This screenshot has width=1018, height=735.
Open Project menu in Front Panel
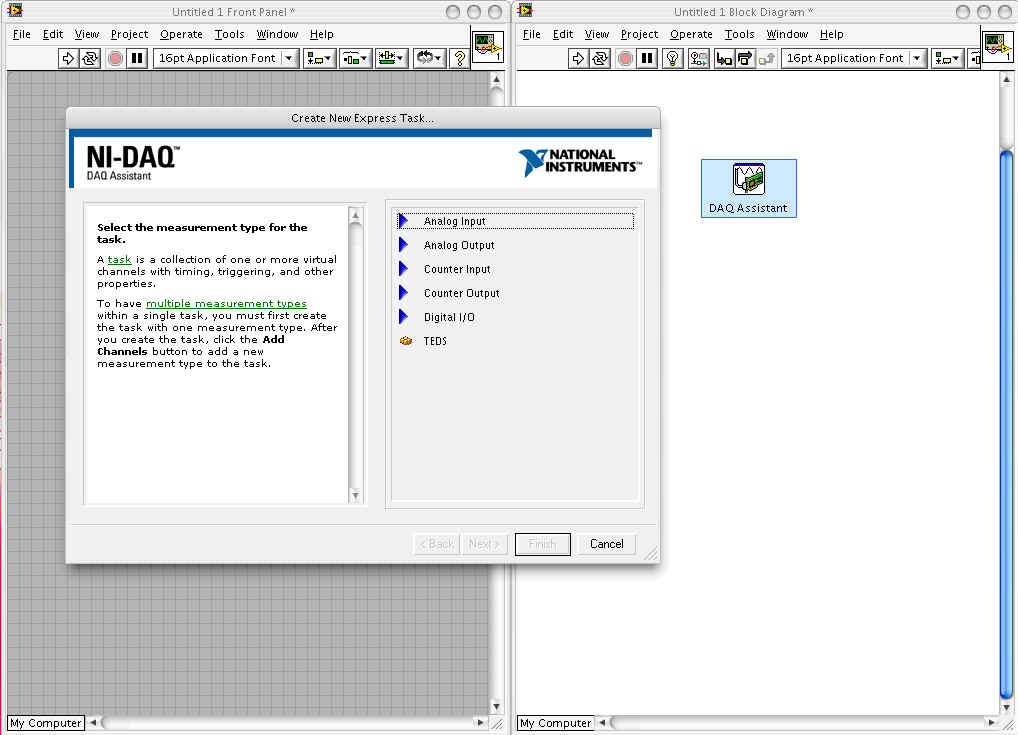[x=129, y=34]
